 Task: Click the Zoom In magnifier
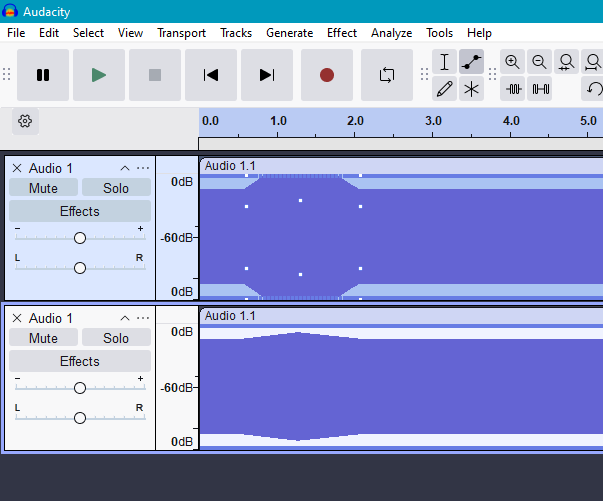[513, 62]
